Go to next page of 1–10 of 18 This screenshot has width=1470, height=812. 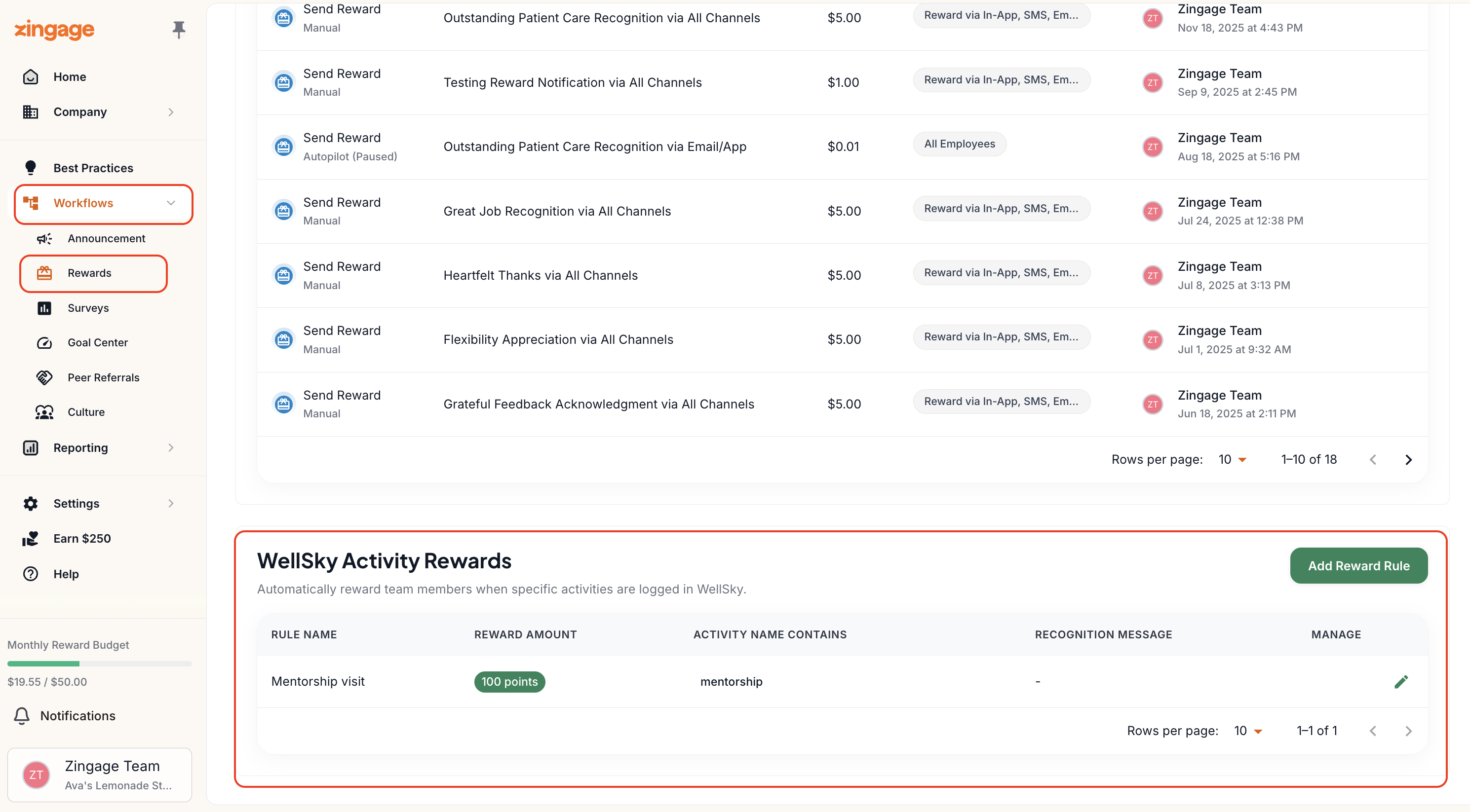(1408, 460)
